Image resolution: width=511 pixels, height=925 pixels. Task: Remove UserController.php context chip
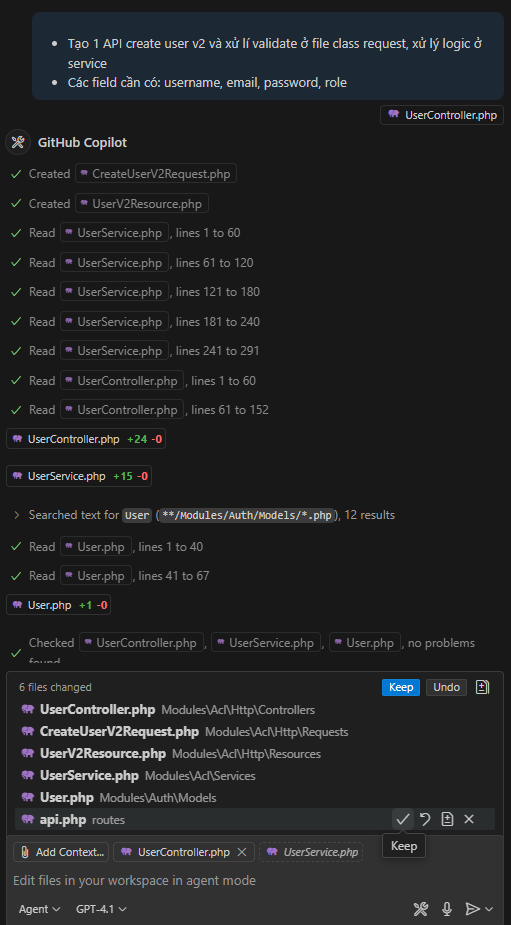(x=241, y=852)
